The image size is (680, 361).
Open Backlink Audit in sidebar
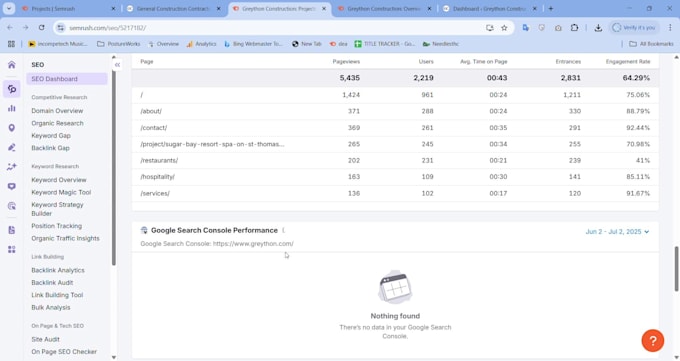(x=52, y=282)
